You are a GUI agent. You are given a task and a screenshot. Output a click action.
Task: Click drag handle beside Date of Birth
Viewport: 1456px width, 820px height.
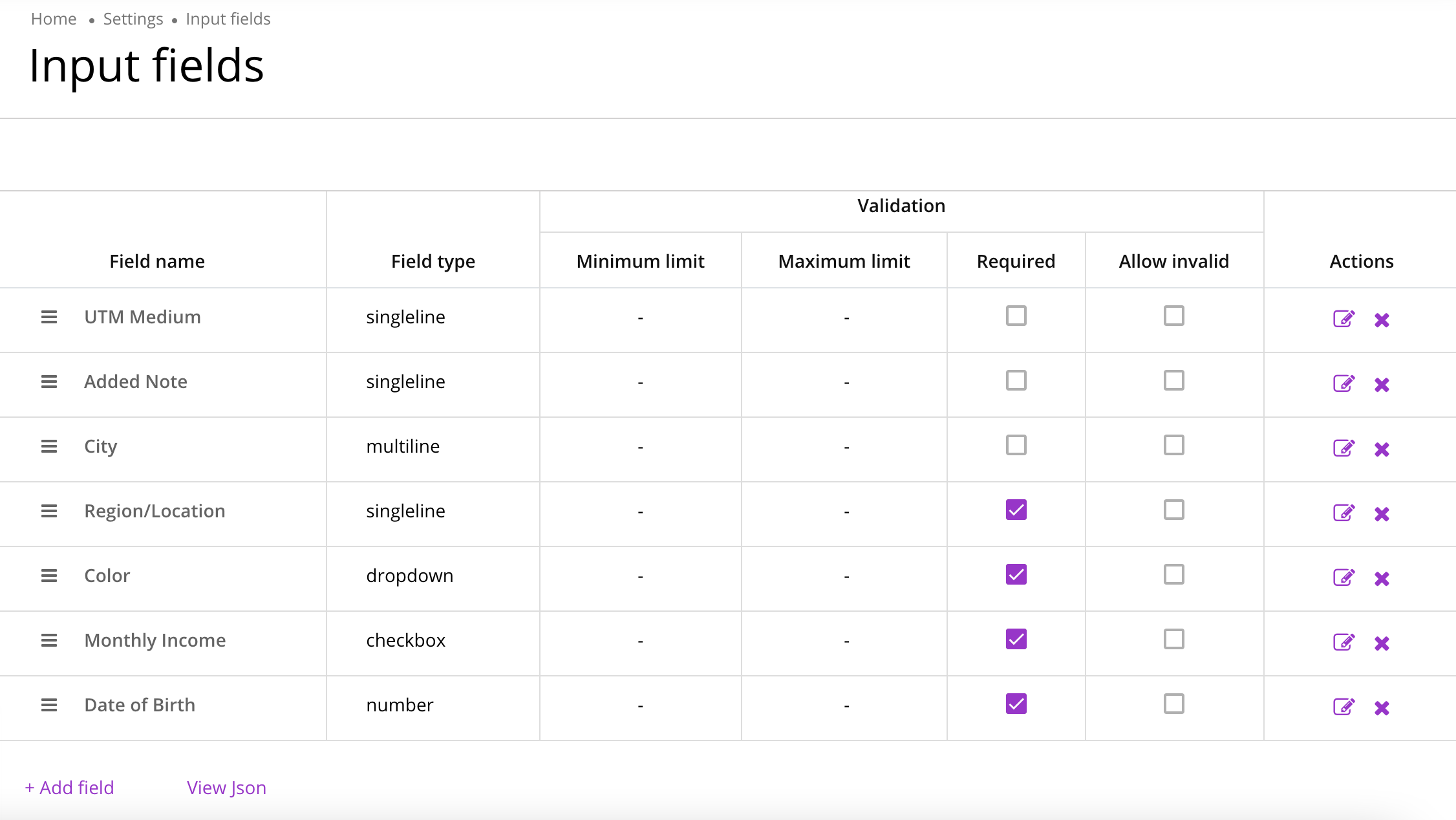[49, 705]
